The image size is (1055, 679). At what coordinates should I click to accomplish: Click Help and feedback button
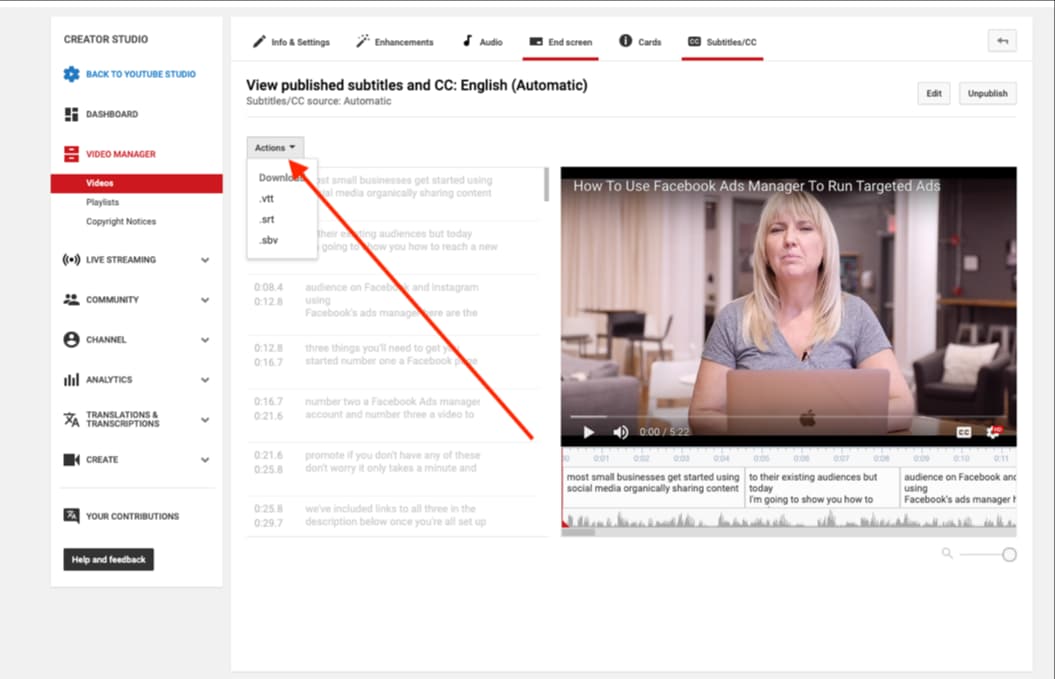(109, 559)
